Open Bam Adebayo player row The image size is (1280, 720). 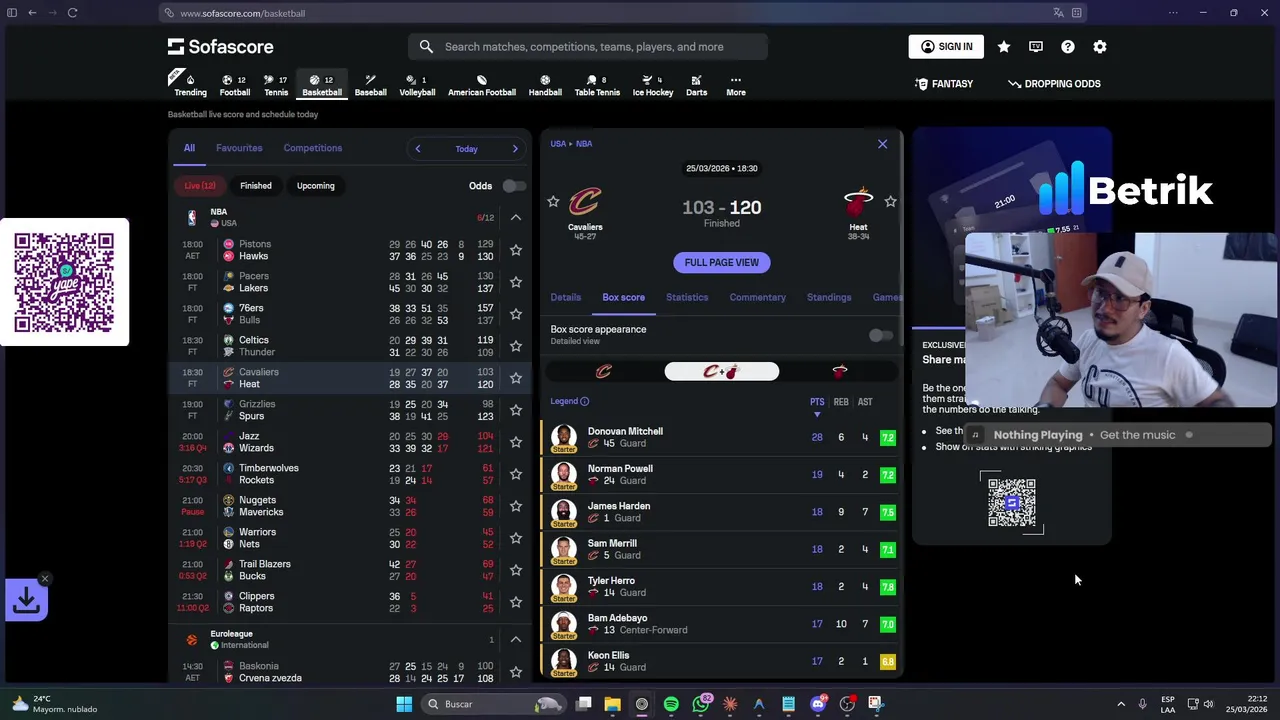[x=722, y=624]
